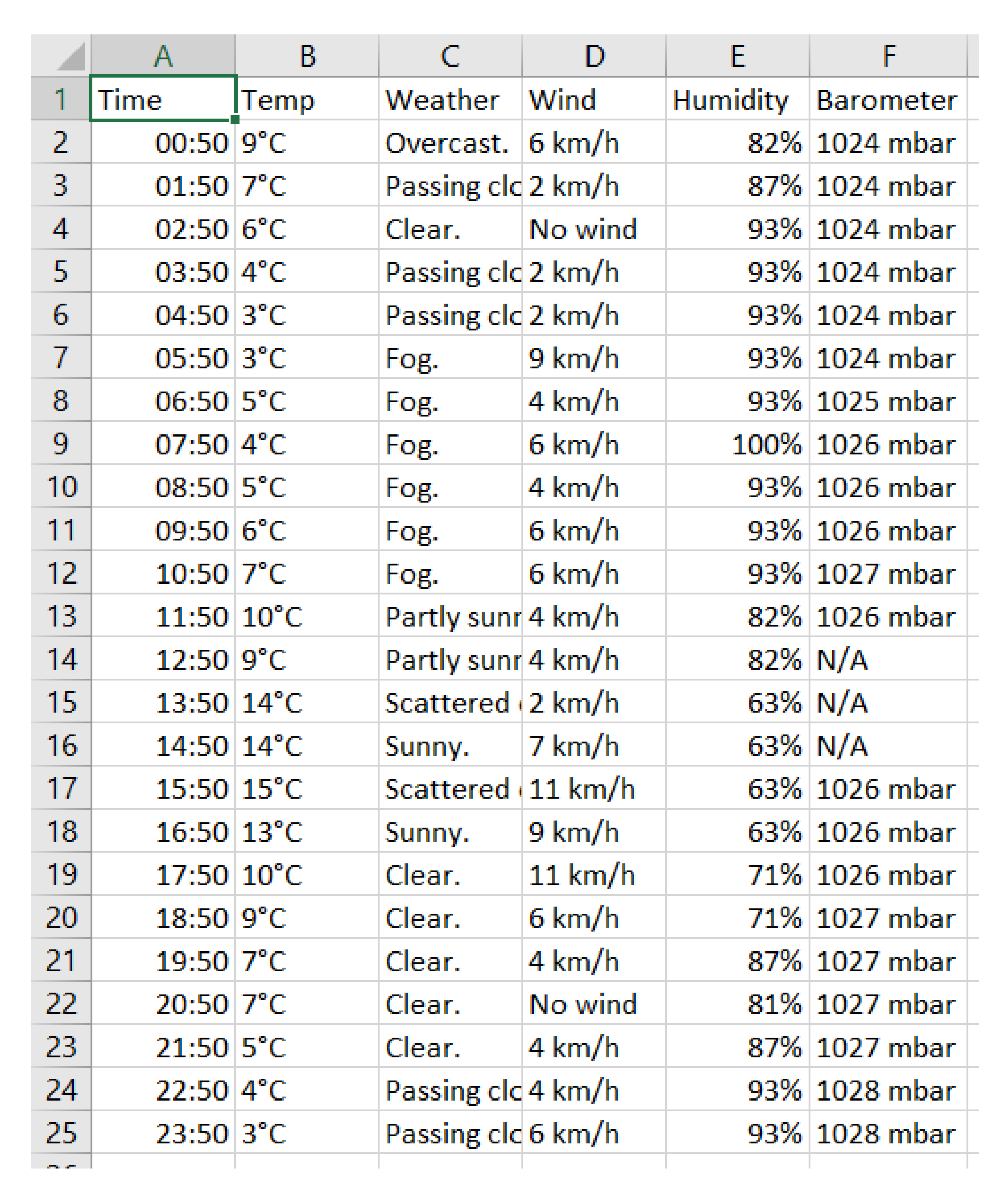
Task: Click the column F header
Action: [888, 56]
